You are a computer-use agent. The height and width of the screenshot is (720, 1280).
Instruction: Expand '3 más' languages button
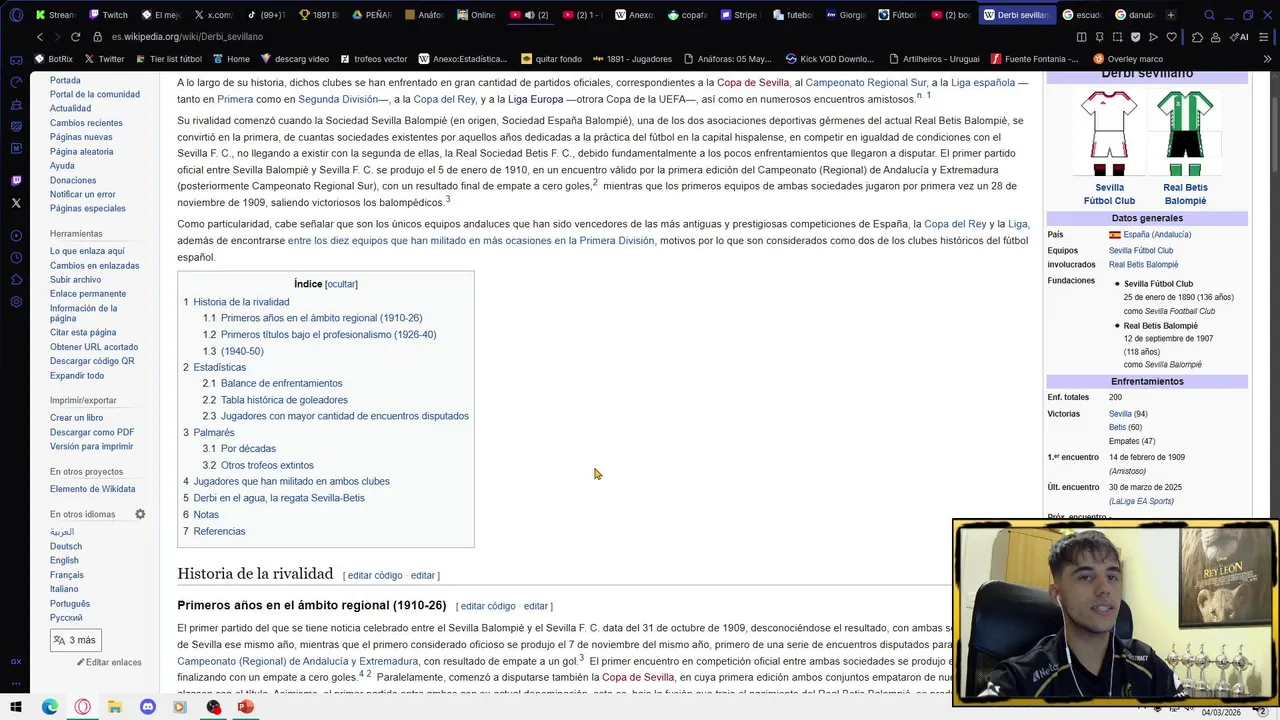pos(75,640)
